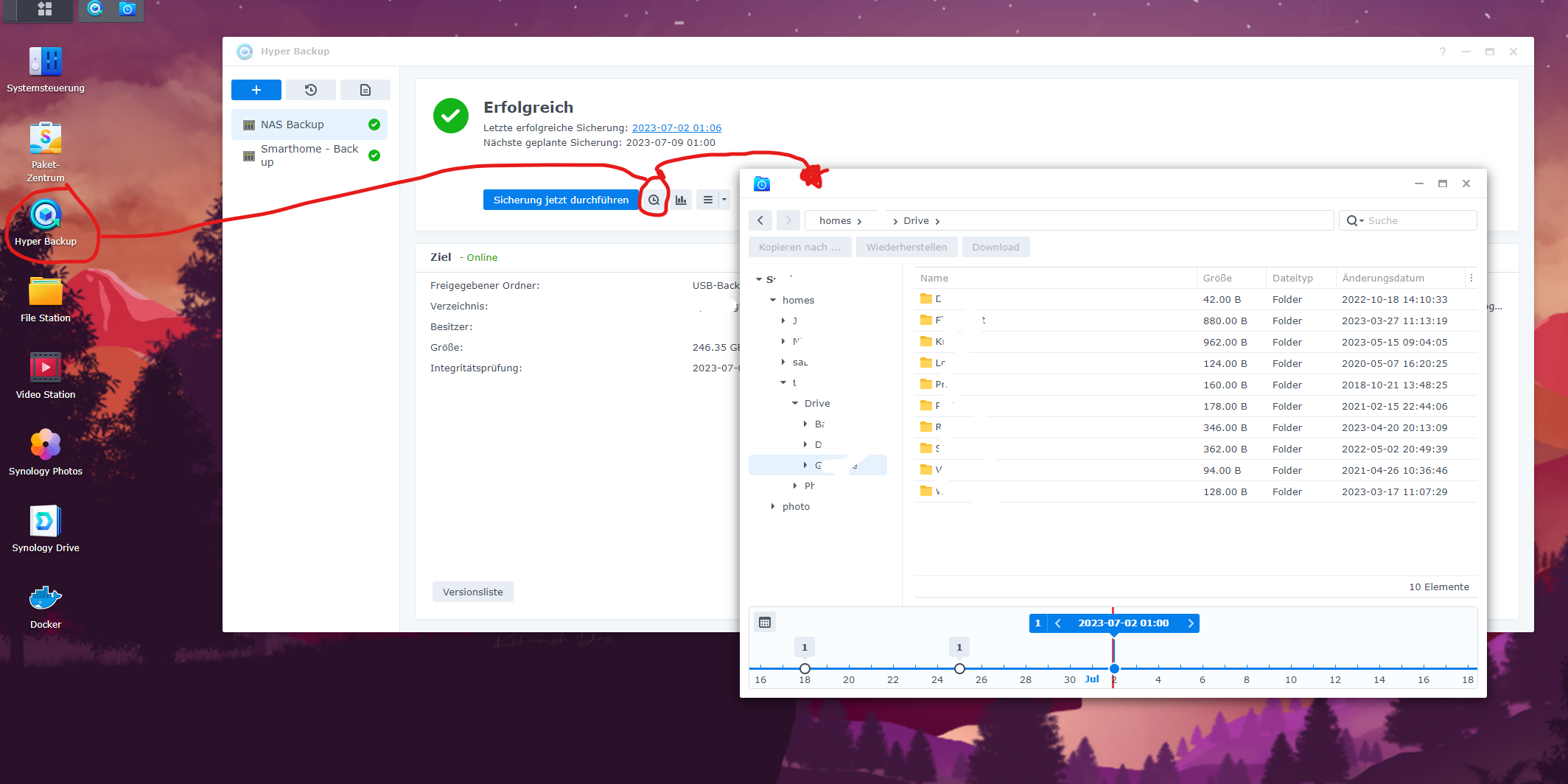Screen dimensions: 1568x784
Task: Go forward in Backup Explorer navigation
Action: click(788, 220)
